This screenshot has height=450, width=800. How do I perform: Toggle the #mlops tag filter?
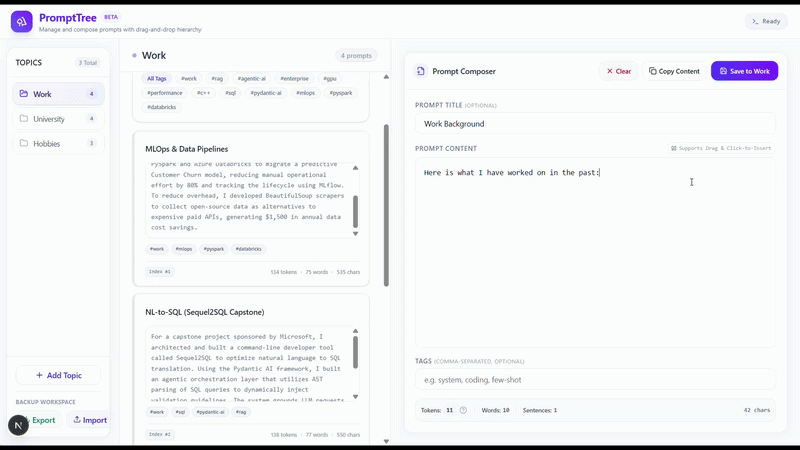[x=305, y=93]
